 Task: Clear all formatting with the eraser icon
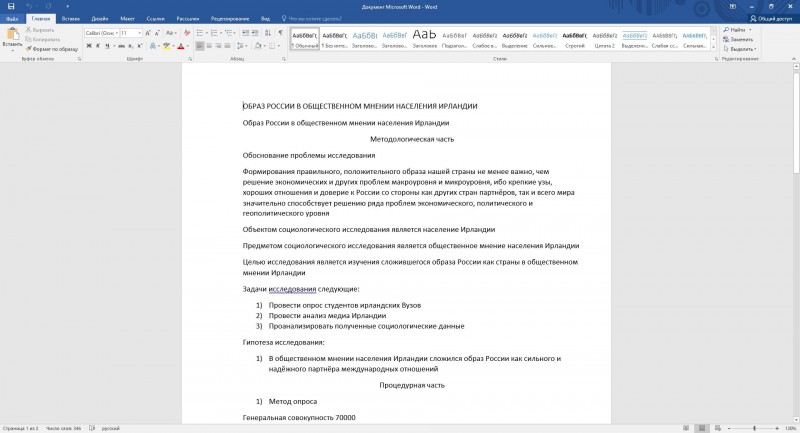pos(187,33)
